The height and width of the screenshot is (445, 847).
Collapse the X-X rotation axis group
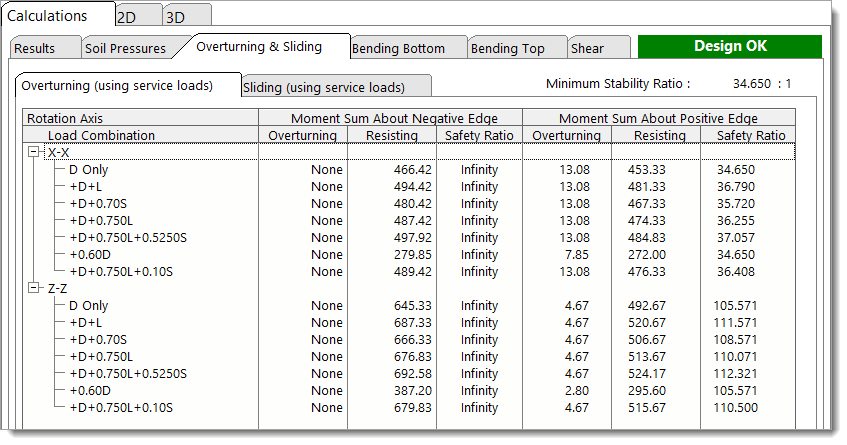click(35, 152)
